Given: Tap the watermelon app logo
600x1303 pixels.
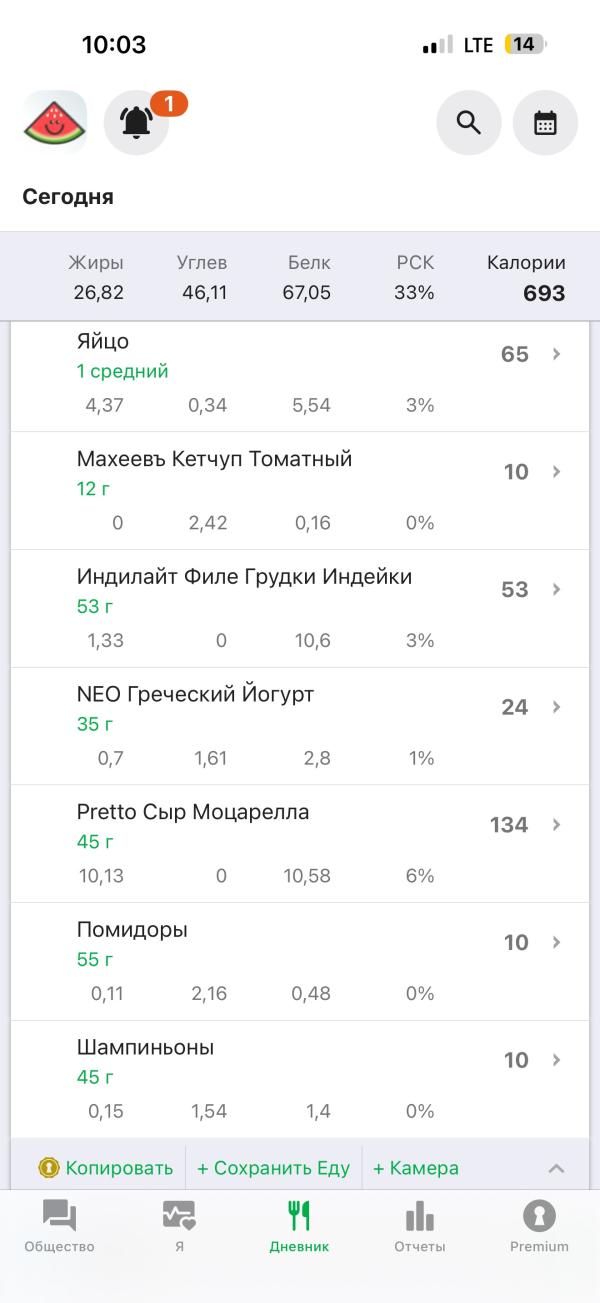Looking at the screenshot, I should pos(55,122).
